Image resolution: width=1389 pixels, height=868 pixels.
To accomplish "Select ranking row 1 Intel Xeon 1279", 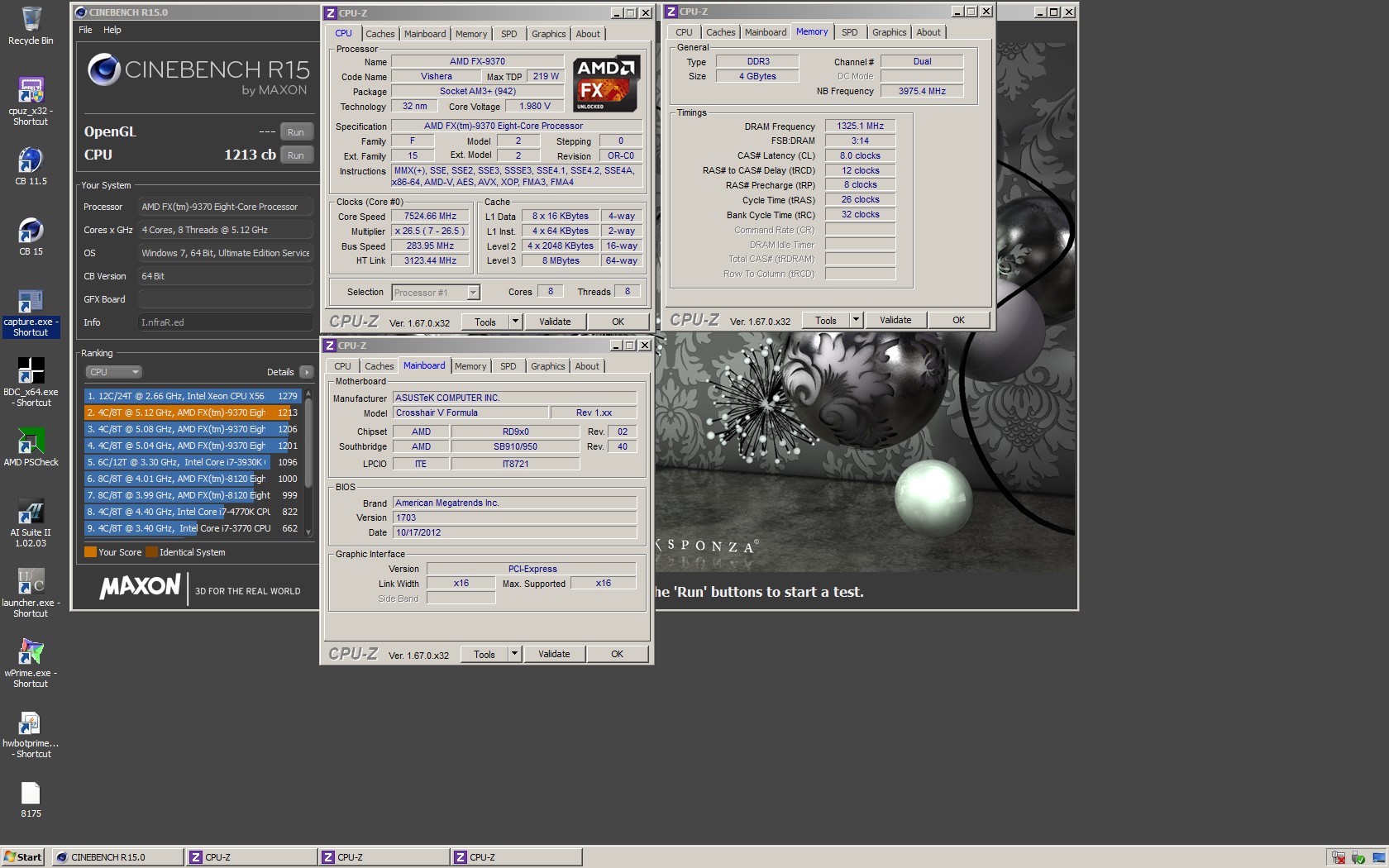I will [193, 396].
